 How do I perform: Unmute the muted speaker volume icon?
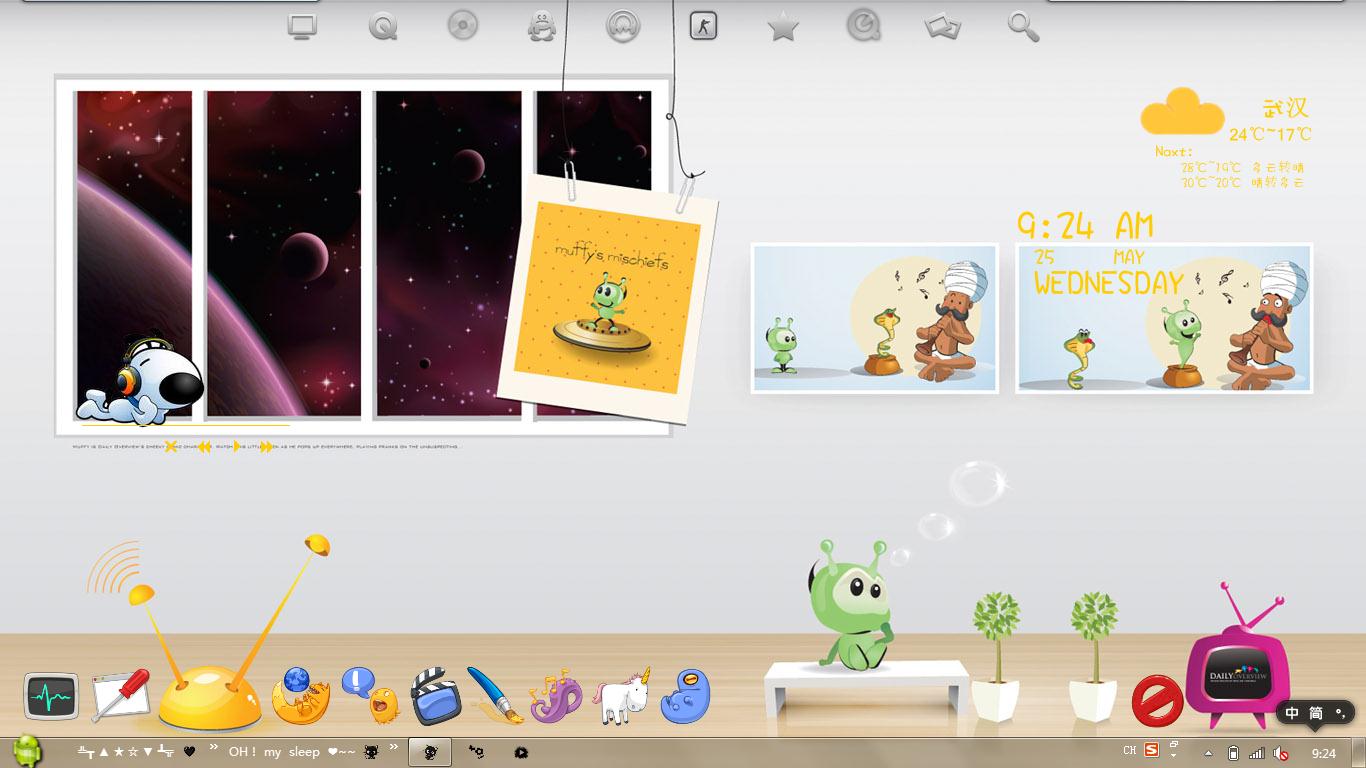click(1281, 753)
